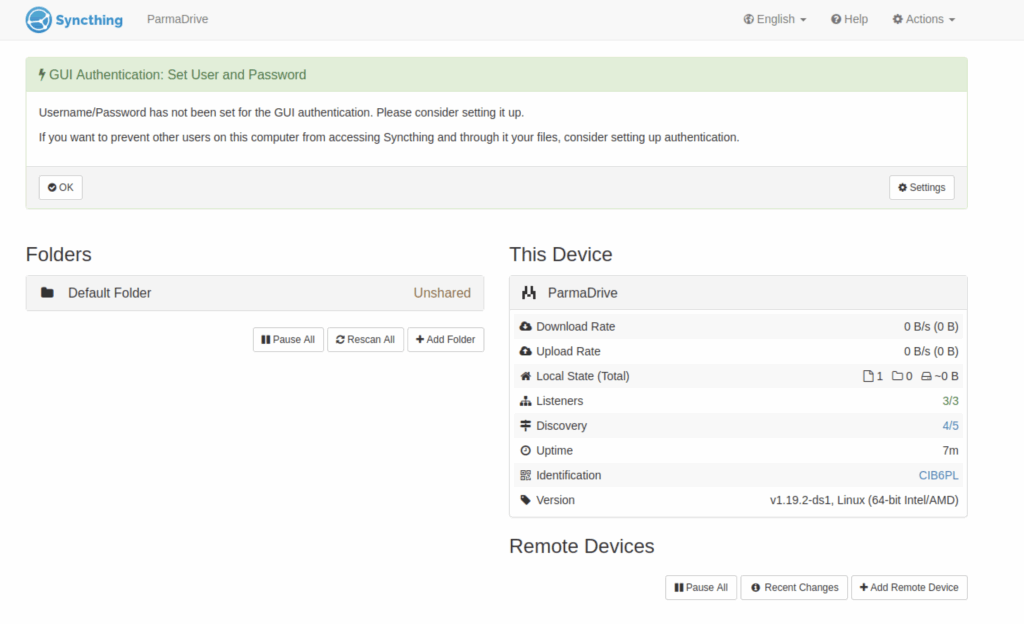This screenshot has height=624, width=1024.
Task: Open the Actions dropdown menu
Action: coord(923,20)
